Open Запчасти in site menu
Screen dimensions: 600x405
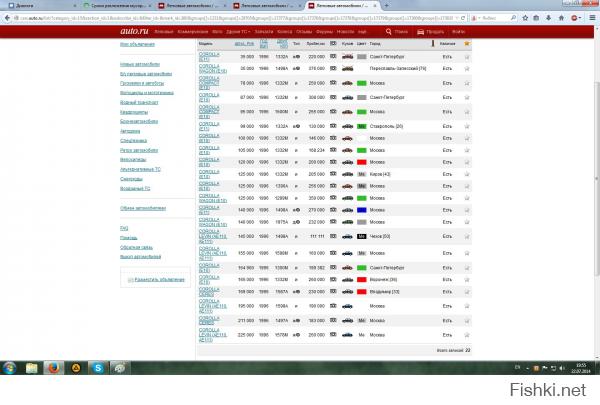[264, 32]
